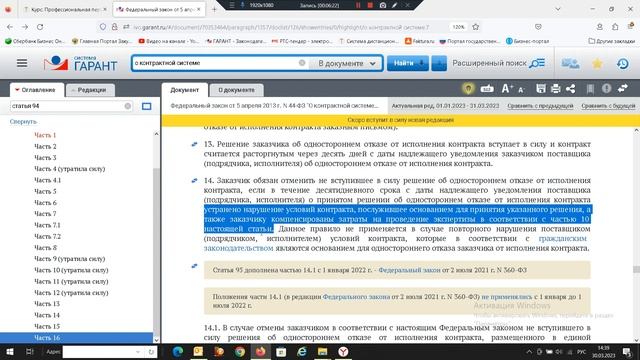Switch to the 'Курс Профессиональная' browser tab
Screen dimensions: 640x360
65,9
